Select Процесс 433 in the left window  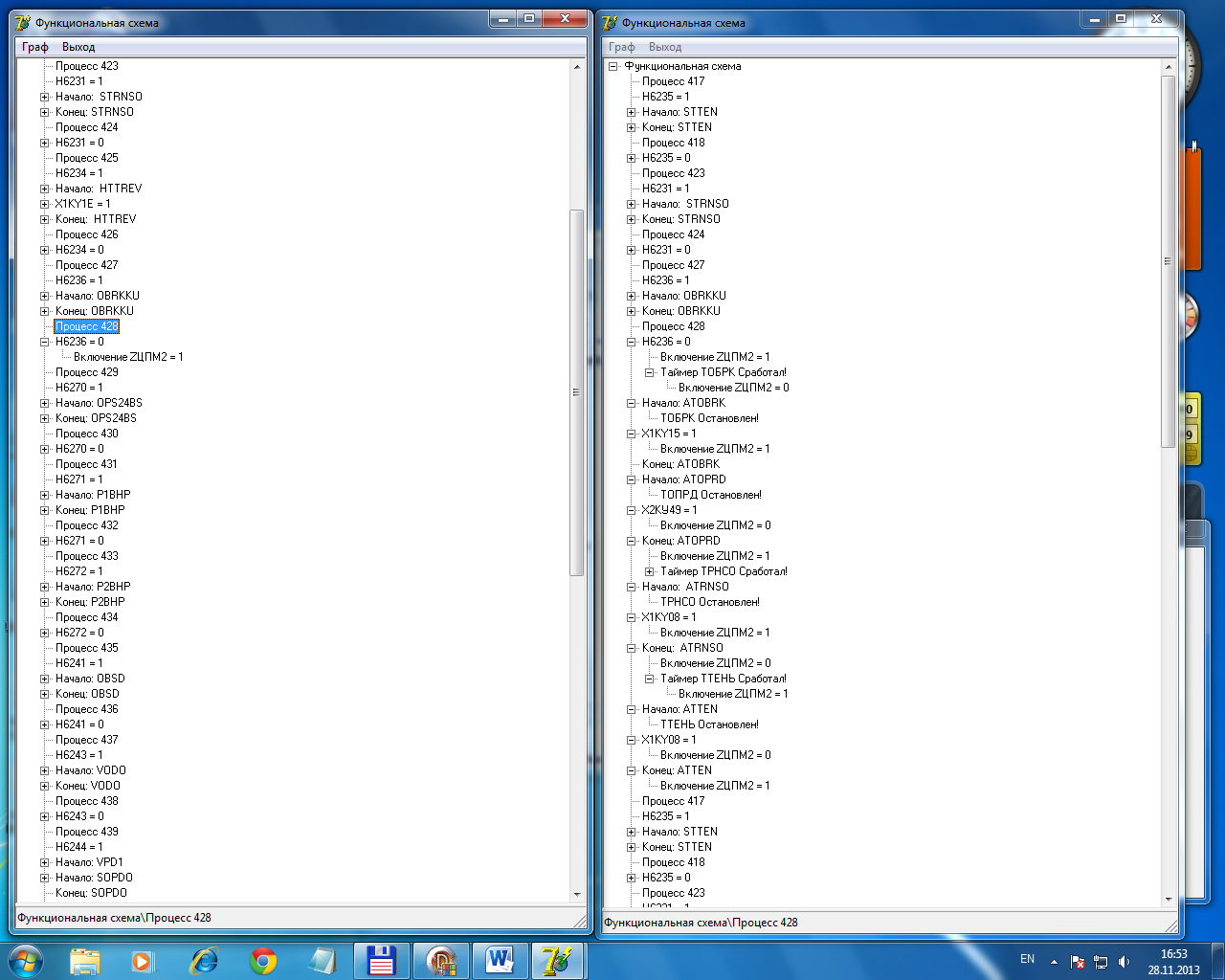(x=87, y=556)
